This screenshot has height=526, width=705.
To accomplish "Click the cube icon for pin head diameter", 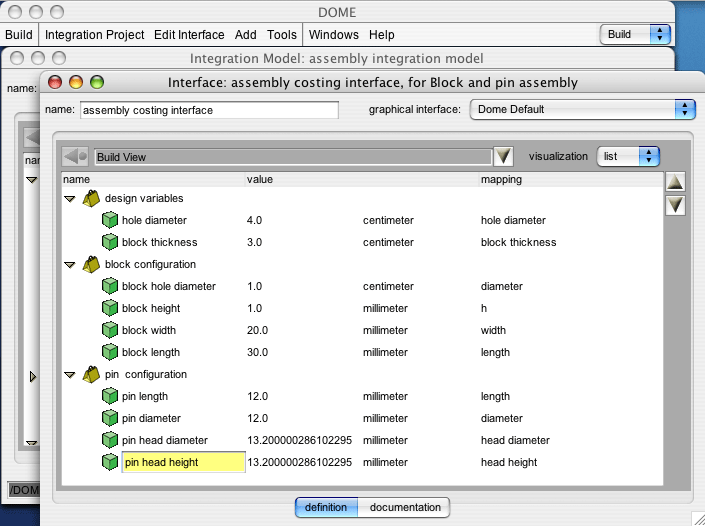I will pyautogui.click(x=110, y=441).
